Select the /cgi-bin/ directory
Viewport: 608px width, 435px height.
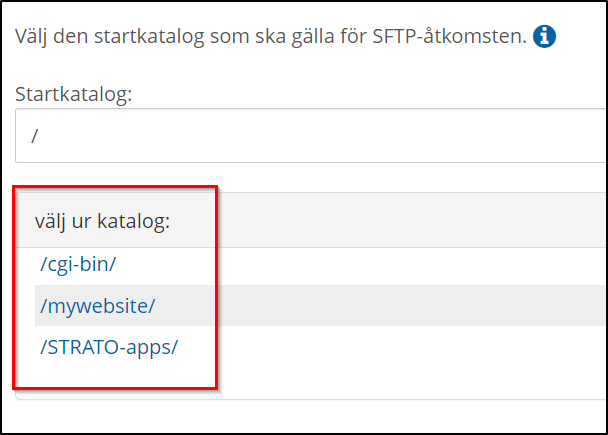pyautogui.click(x=79, y=265)
